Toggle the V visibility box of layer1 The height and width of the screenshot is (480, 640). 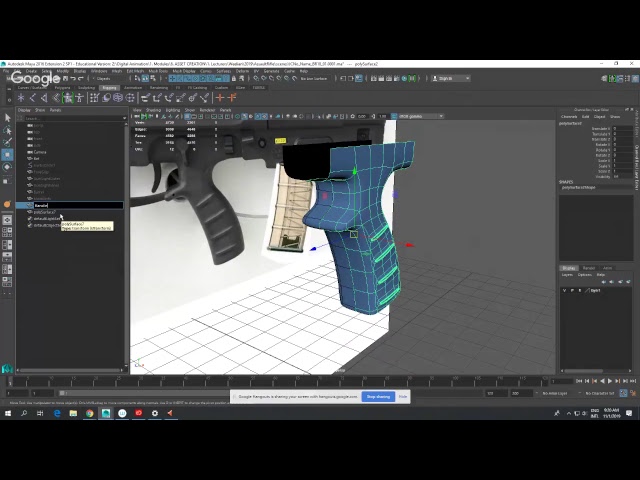click(564, 290)
